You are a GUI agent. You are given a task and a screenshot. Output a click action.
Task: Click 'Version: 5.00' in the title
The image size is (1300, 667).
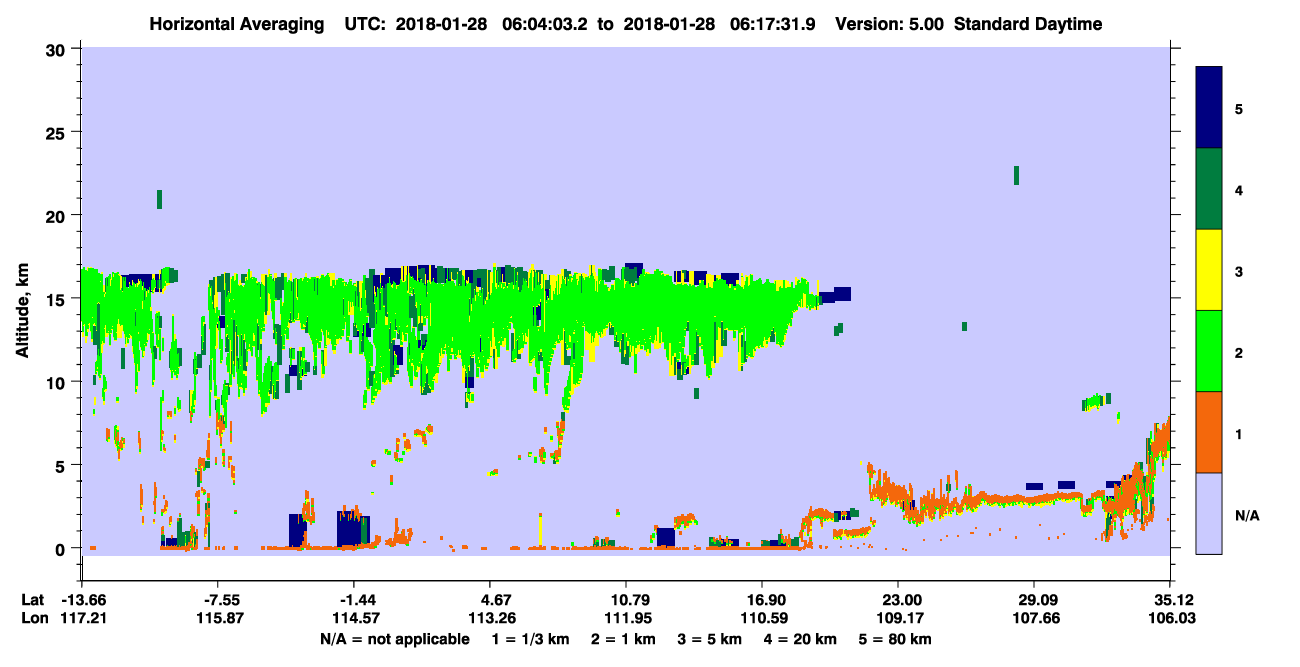(892, 24)
